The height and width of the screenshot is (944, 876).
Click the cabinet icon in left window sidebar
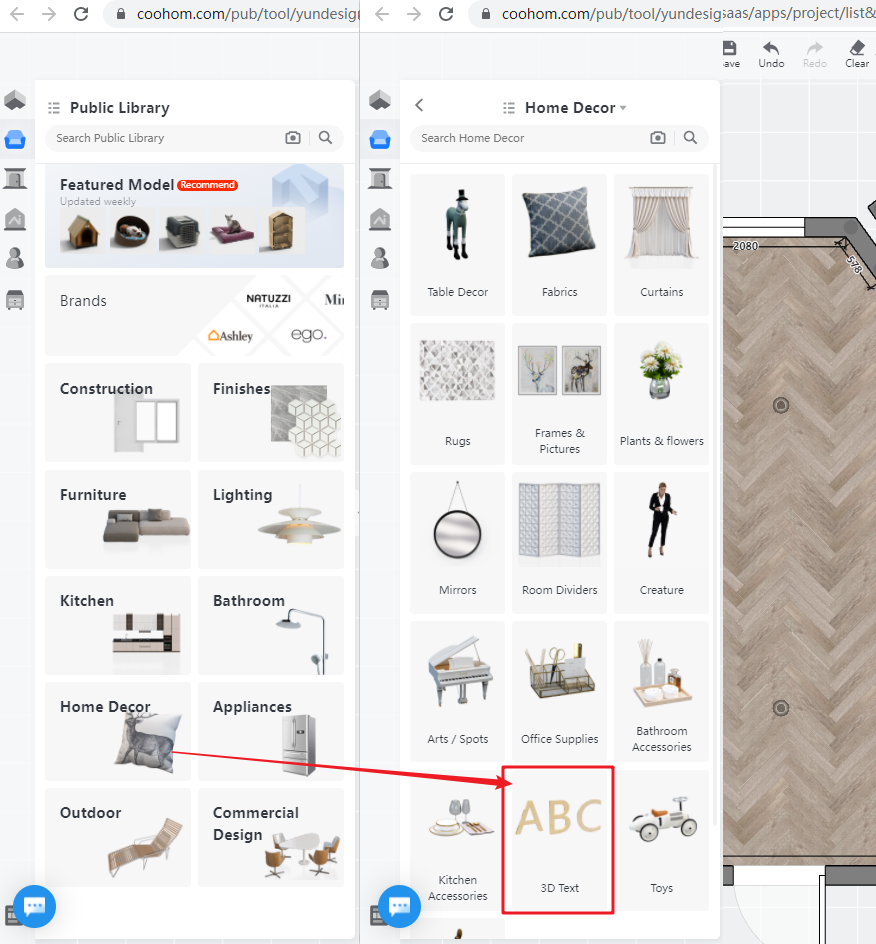click(15, 299)
